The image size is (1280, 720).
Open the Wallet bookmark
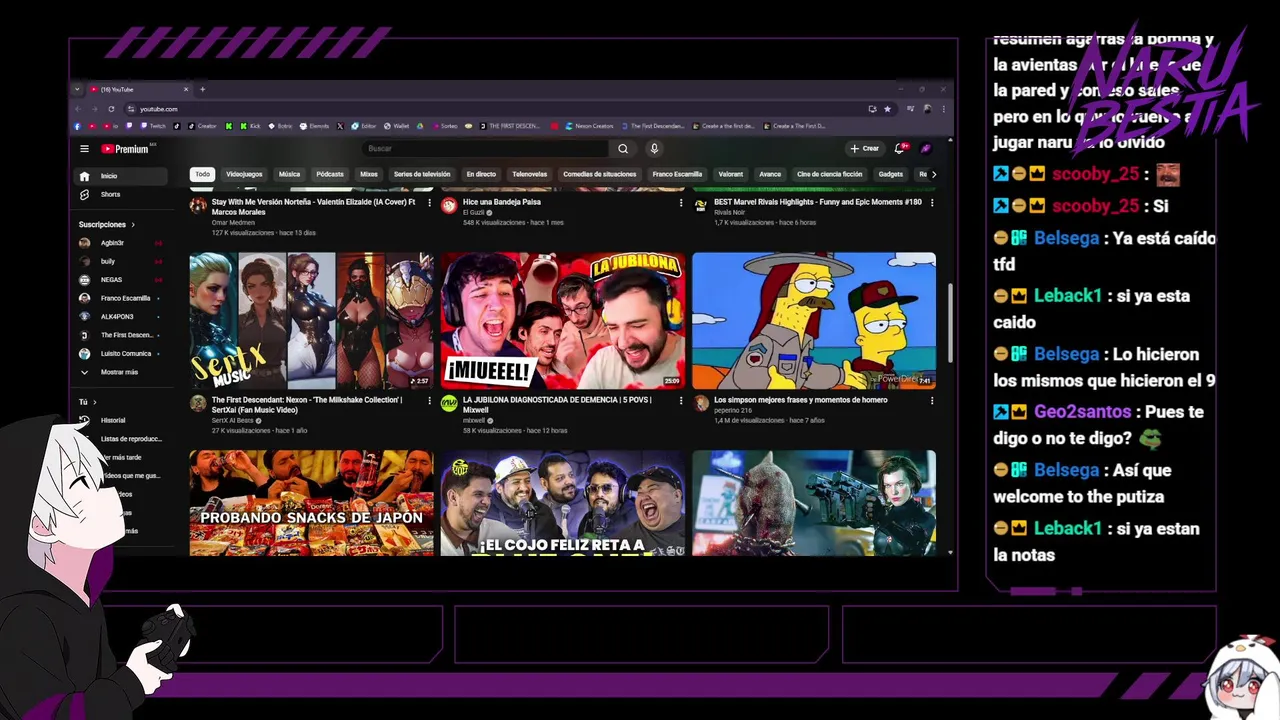[x=395, y=126]
